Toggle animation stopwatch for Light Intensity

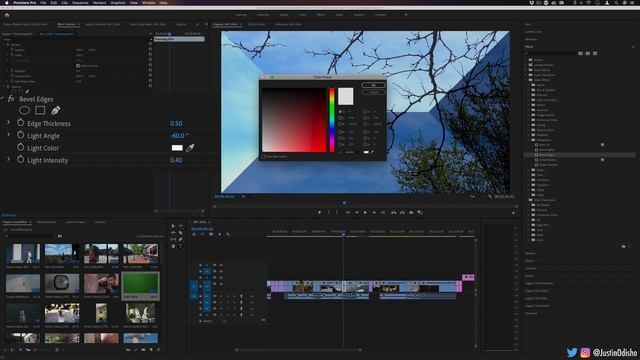tap(20, 160)
